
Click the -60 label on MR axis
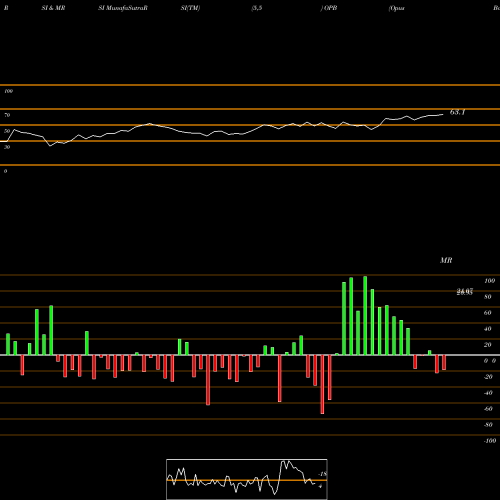(x=488, y=409)
